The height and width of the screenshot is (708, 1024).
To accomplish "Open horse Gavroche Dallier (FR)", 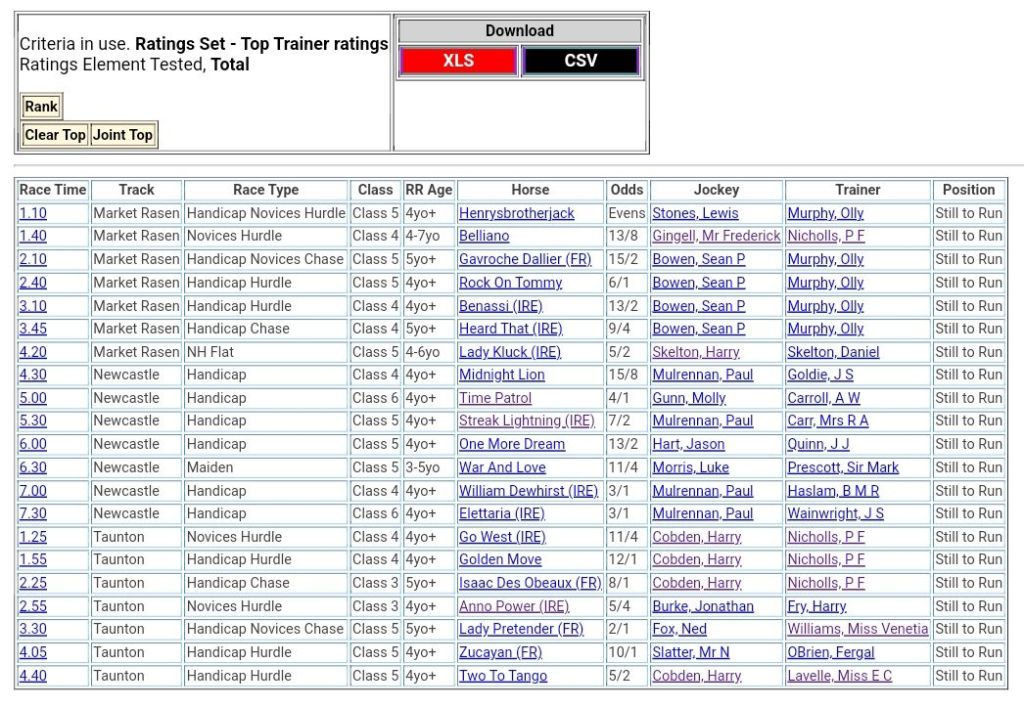I will pos(524,259).
